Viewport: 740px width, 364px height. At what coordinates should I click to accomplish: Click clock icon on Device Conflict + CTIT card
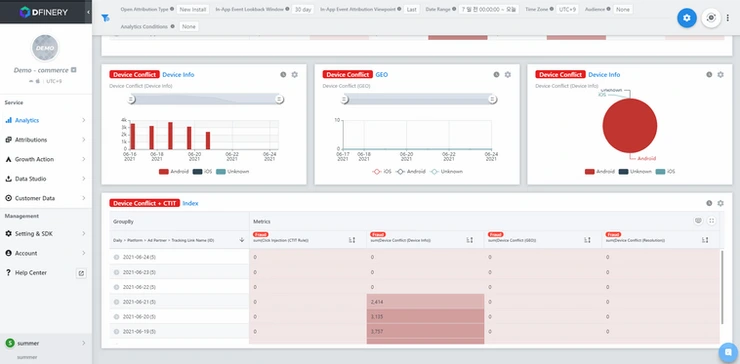click(709, 203)
